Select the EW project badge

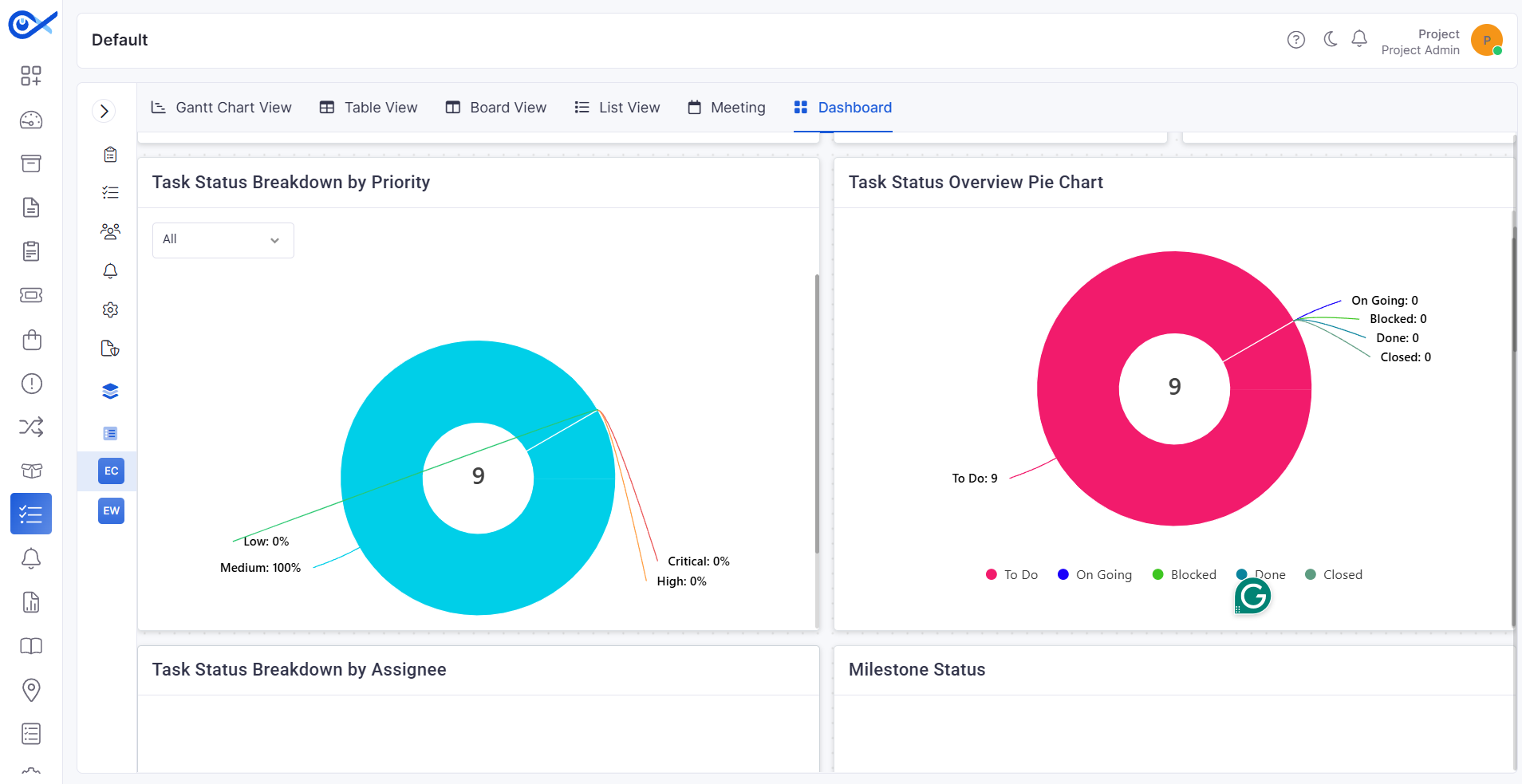112,511
